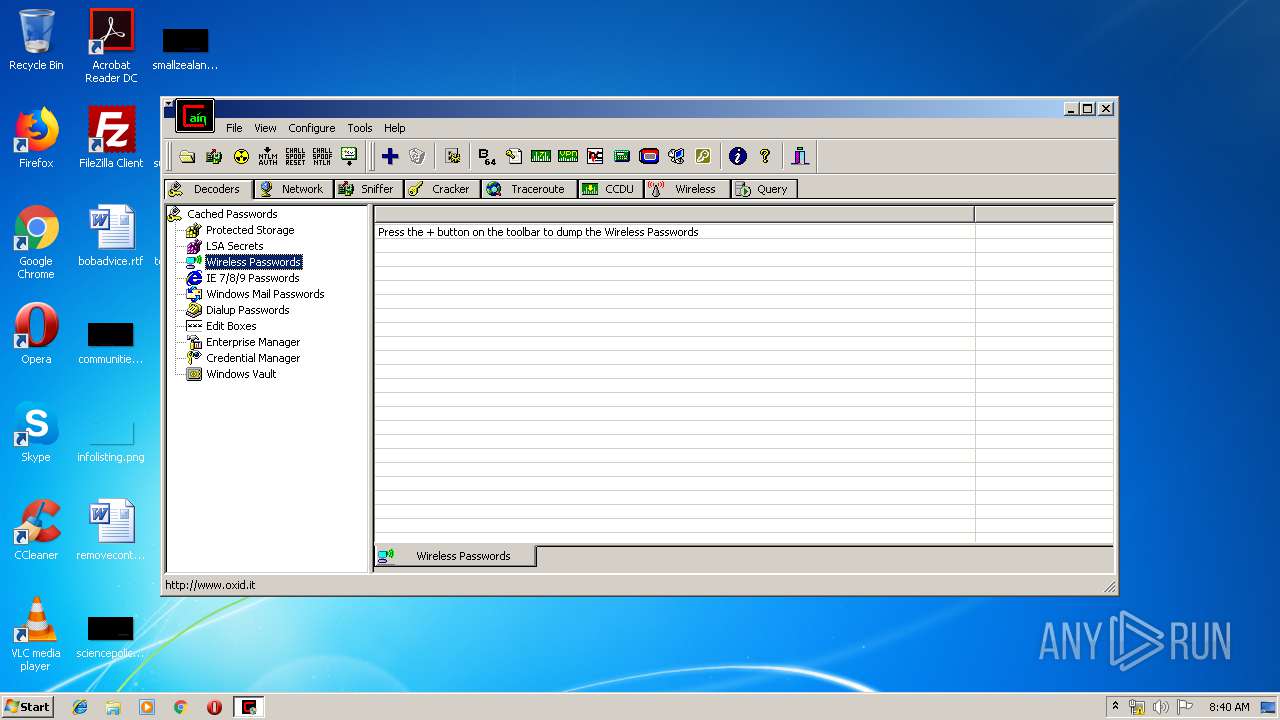Click the Open file folder toolbar icon
This screenshot has height=720, width=1280.
click(x=187, y=156)
